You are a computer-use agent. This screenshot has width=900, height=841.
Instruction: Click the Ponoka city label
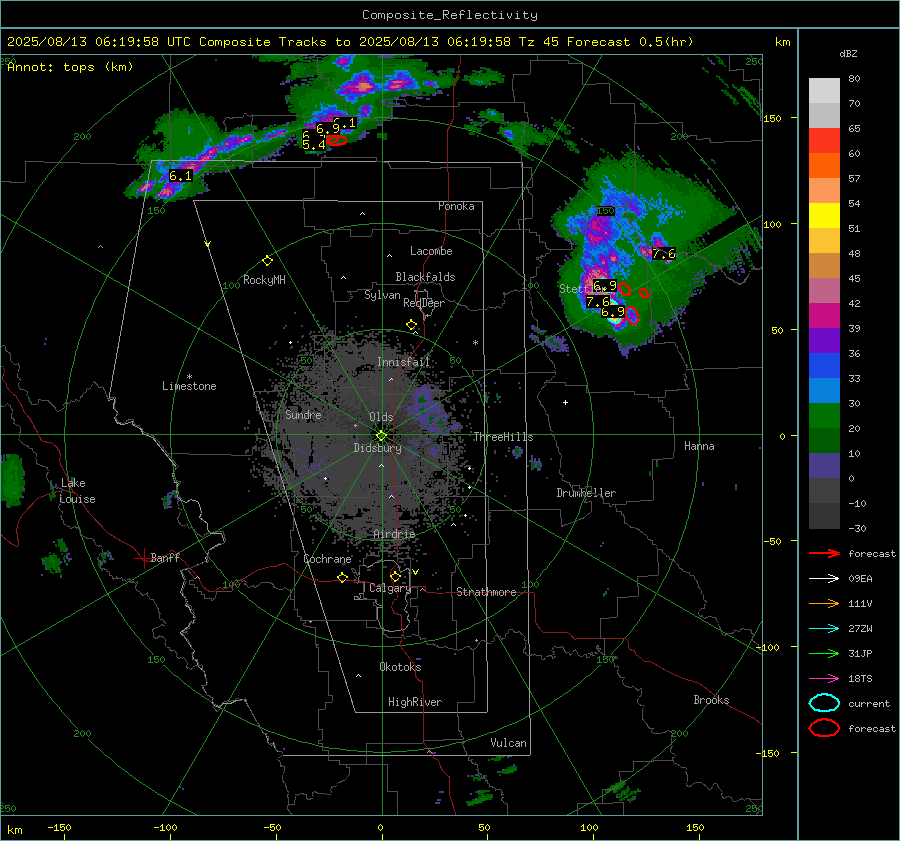click(x=456, y=206)
